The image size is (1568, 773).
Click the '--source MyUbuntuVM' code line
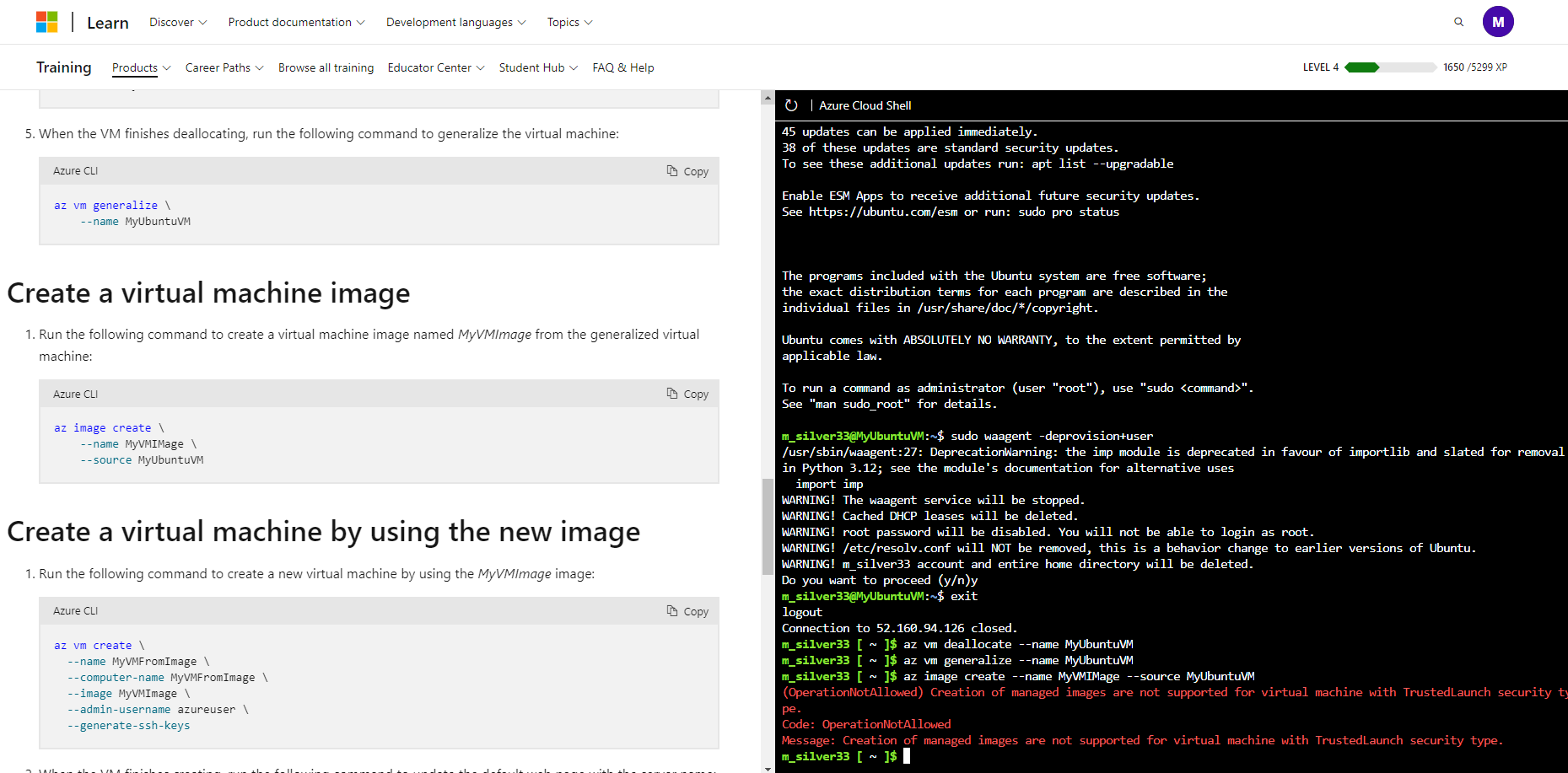(x=142, y=460)
